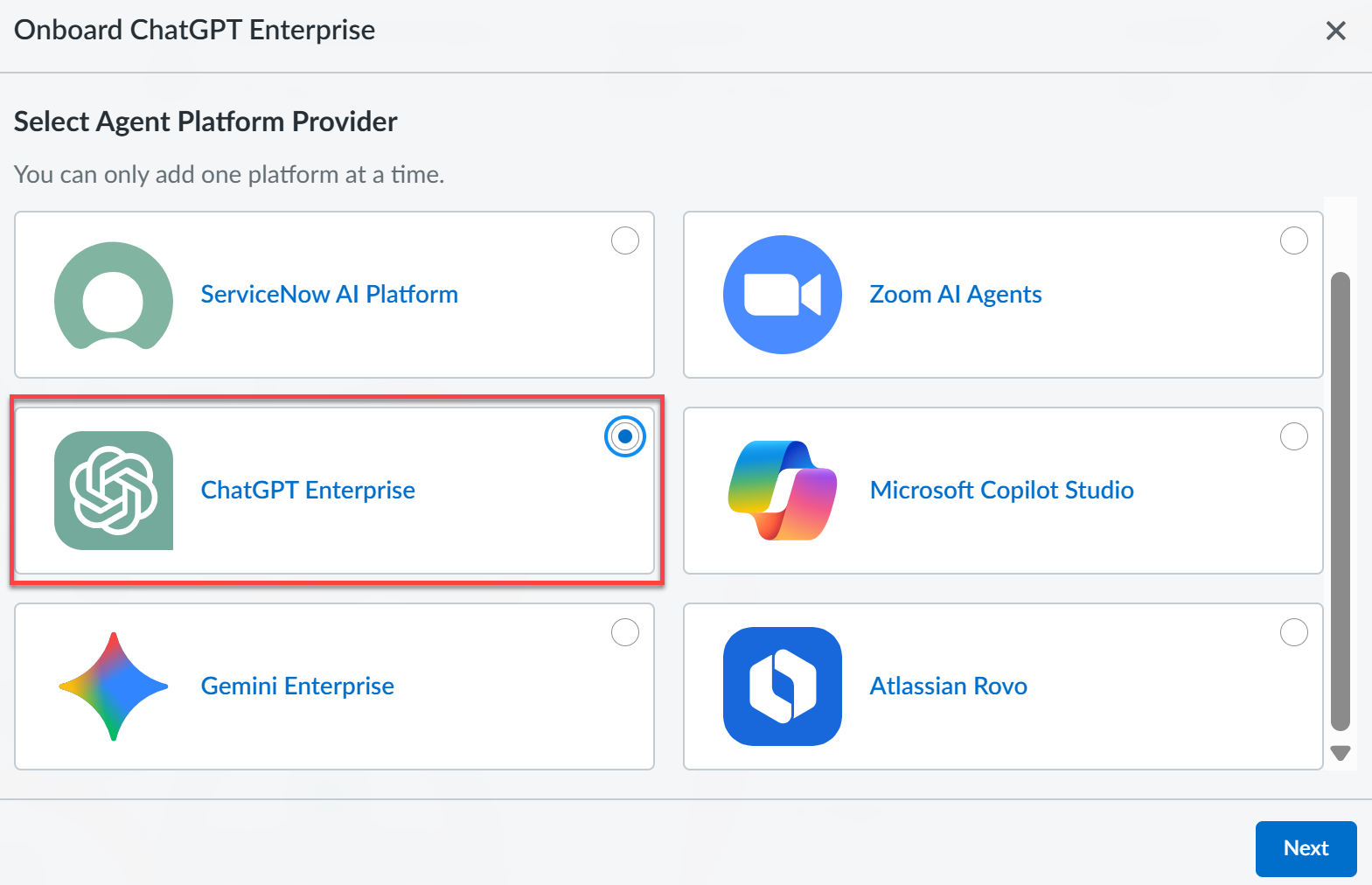Select the Zoom AI Agents radio button
This screenshot has width=1372, height=885.
coord(1294,240)
